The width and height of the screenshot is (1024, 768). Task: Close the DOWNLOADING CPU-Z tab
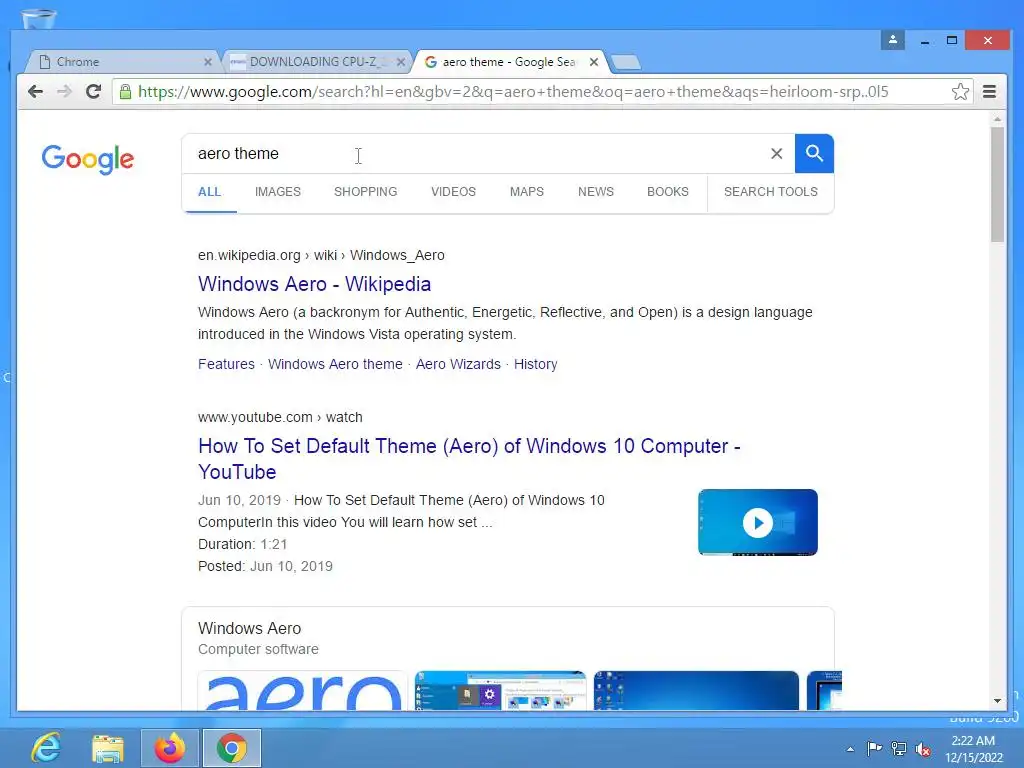pos(401,62)
